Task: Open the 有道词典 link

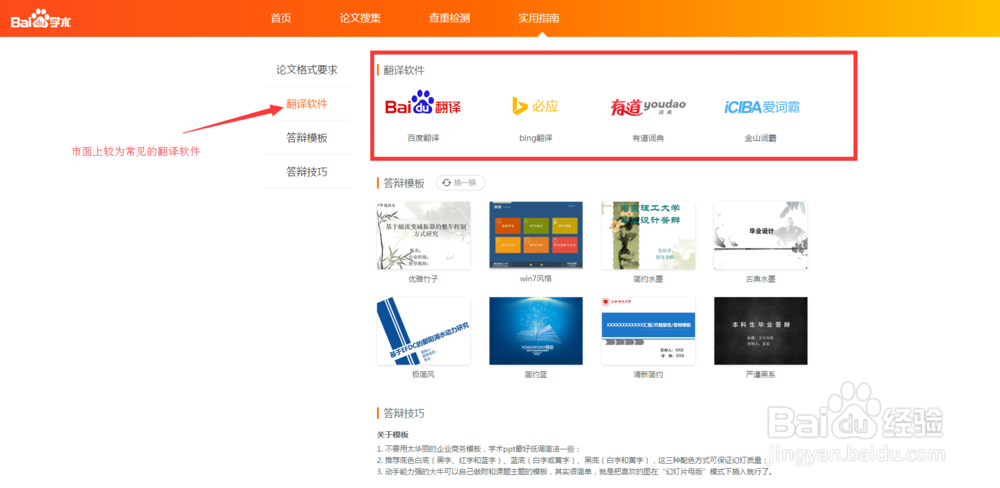Action: (648, 138)
